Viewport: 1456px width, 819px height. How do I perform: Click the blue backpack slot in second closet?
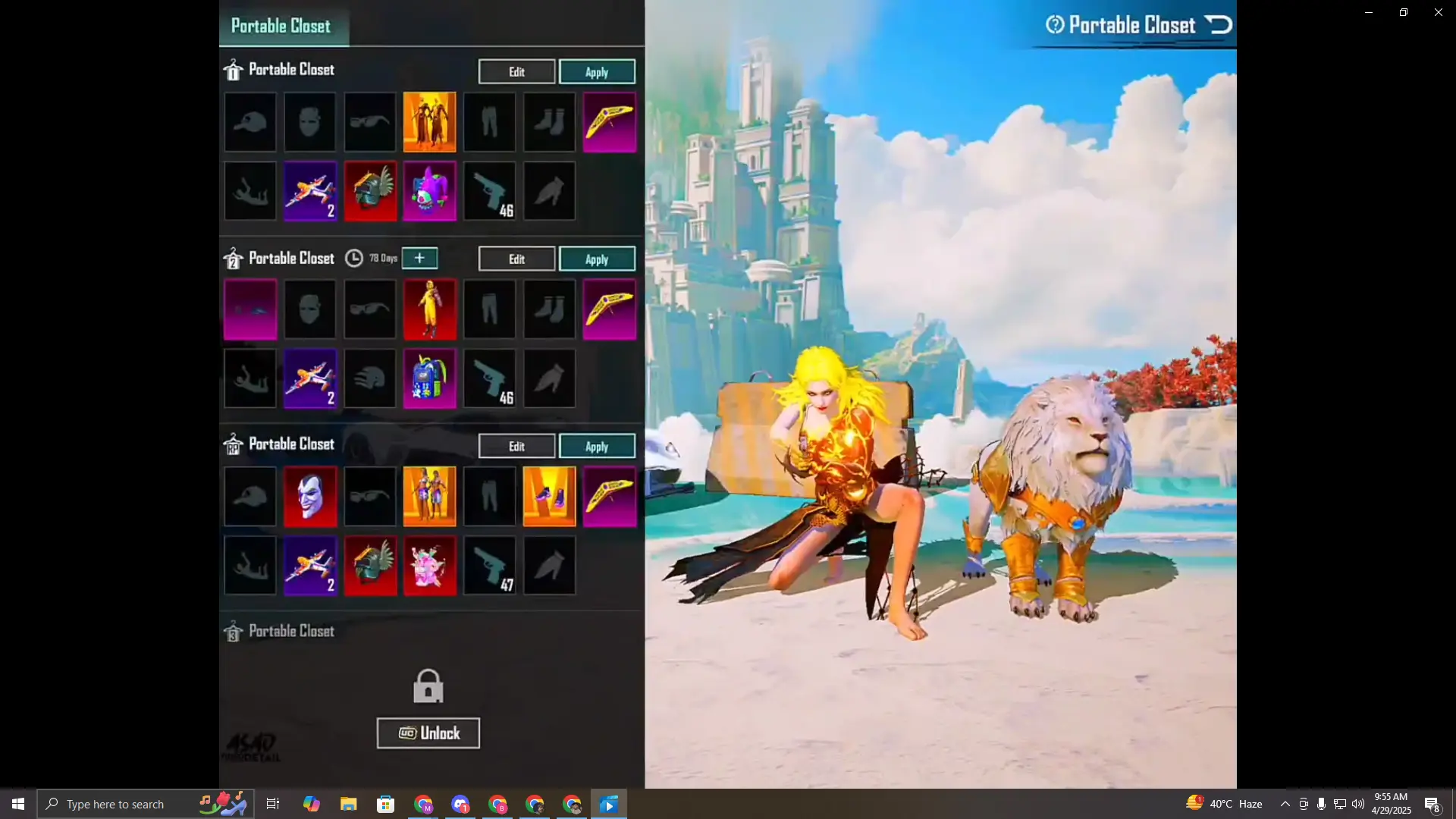tap(429, 378)
